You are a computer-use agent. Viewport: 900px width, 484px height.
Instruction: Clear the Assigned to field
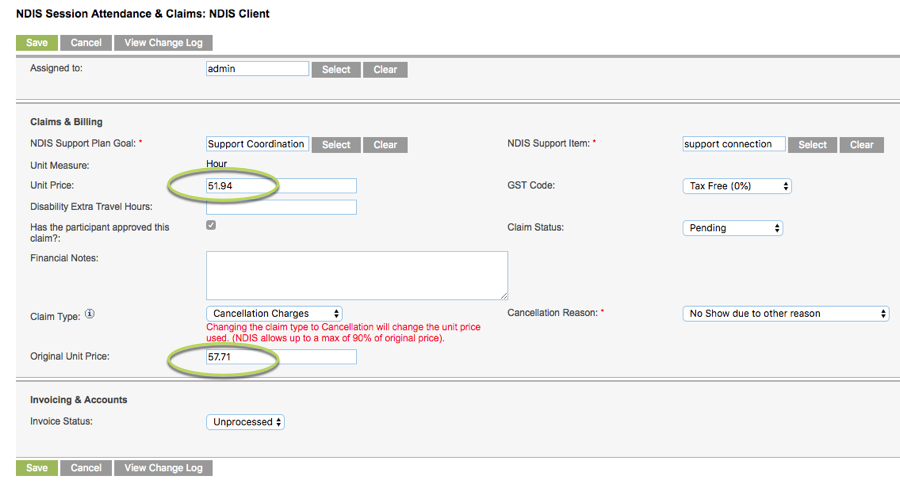[x=385, y=69]
